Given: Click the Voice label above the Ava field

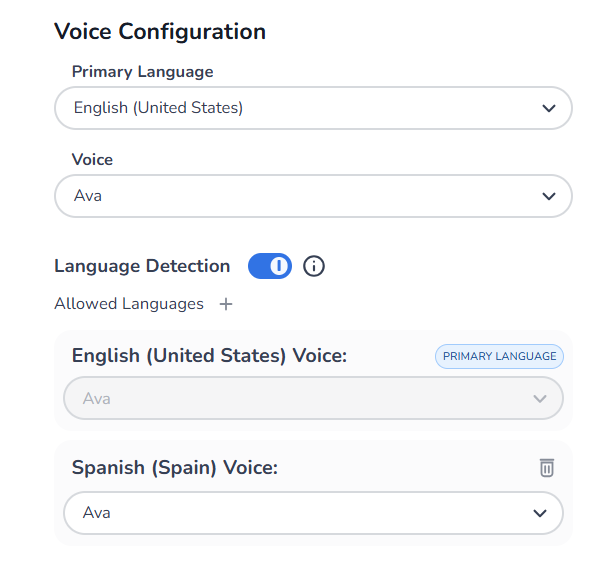Looking at the screenshot, I should 92,160.
